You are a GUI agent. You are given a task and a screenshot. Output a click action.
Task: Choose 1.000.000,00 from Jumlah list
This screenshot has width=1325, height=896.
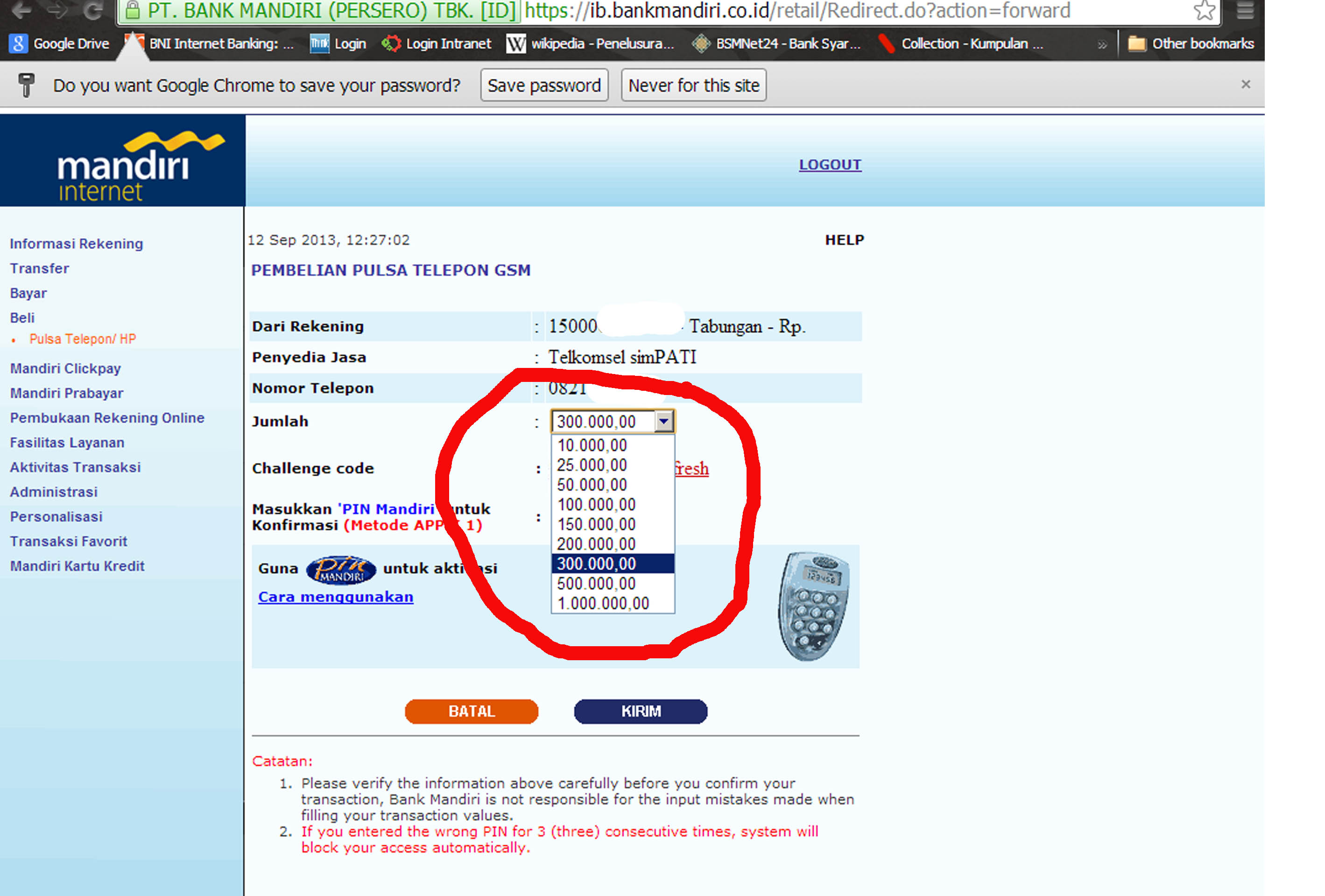(x=613, y=603)
